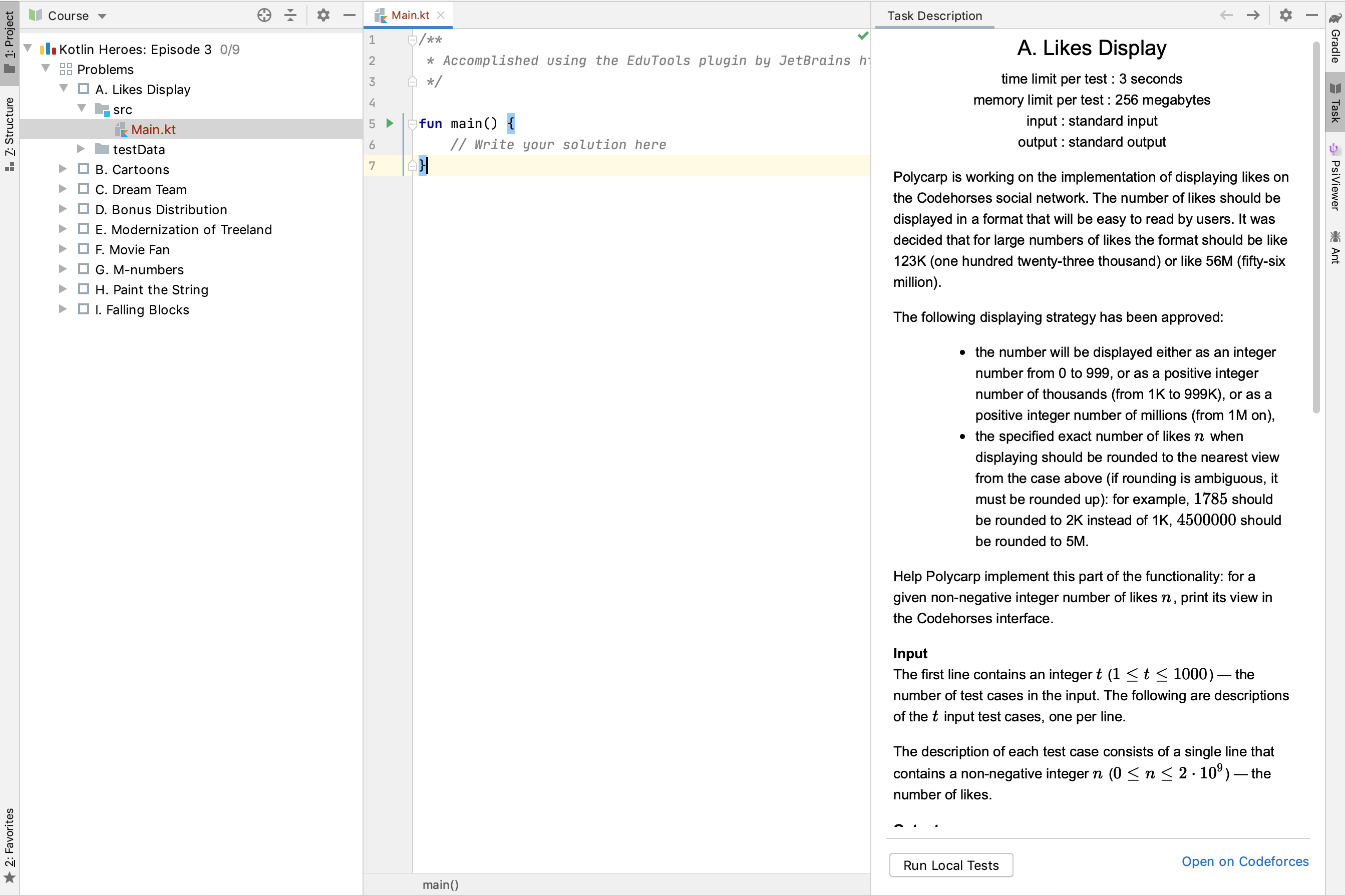Go to previous task with back arrow

click(x=1226, y=16)
